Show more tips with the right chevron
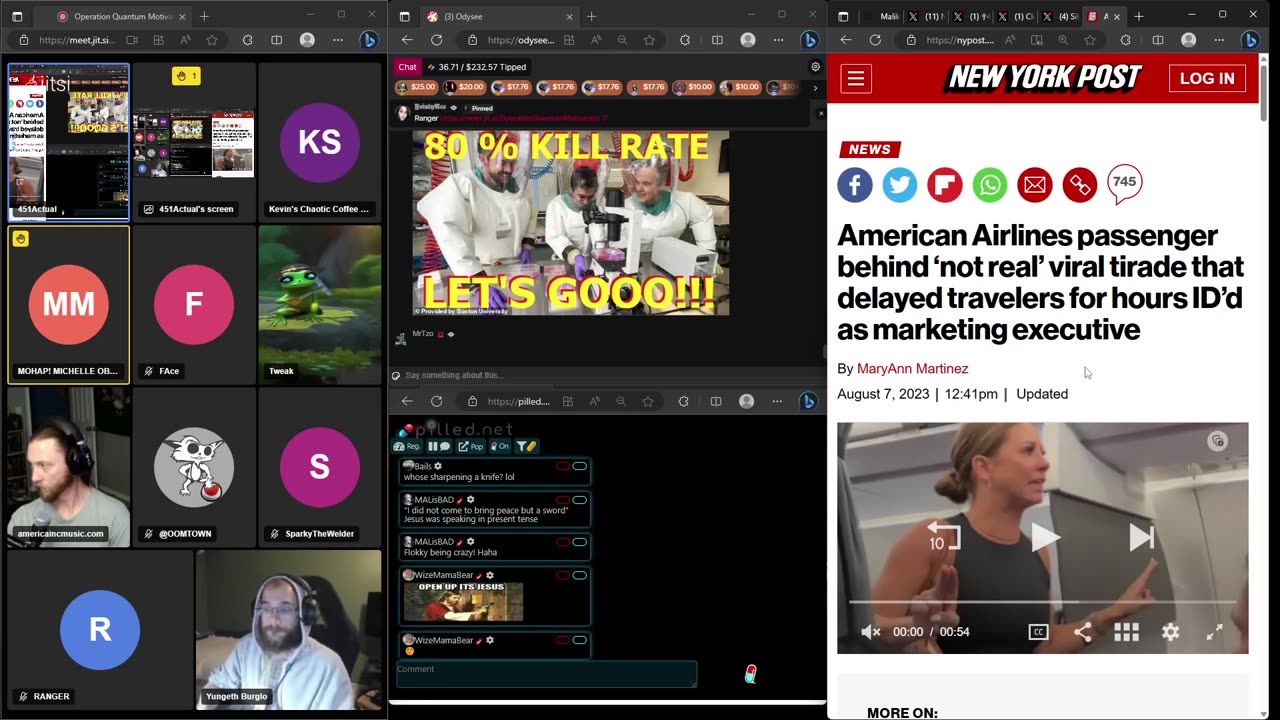 click(815, 88)
